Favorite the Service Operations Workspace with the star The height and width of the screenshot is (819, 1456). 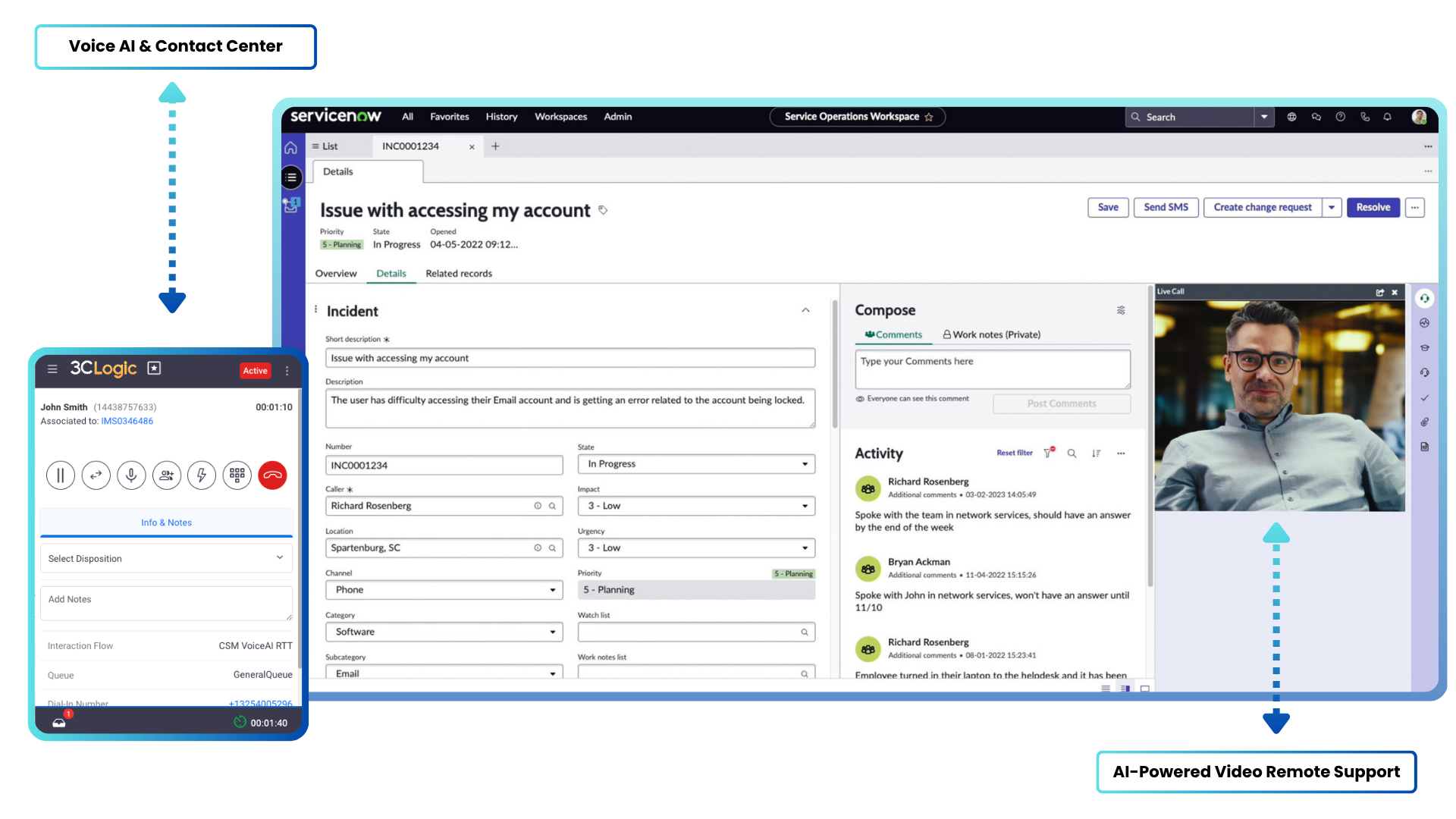(929, 117)
